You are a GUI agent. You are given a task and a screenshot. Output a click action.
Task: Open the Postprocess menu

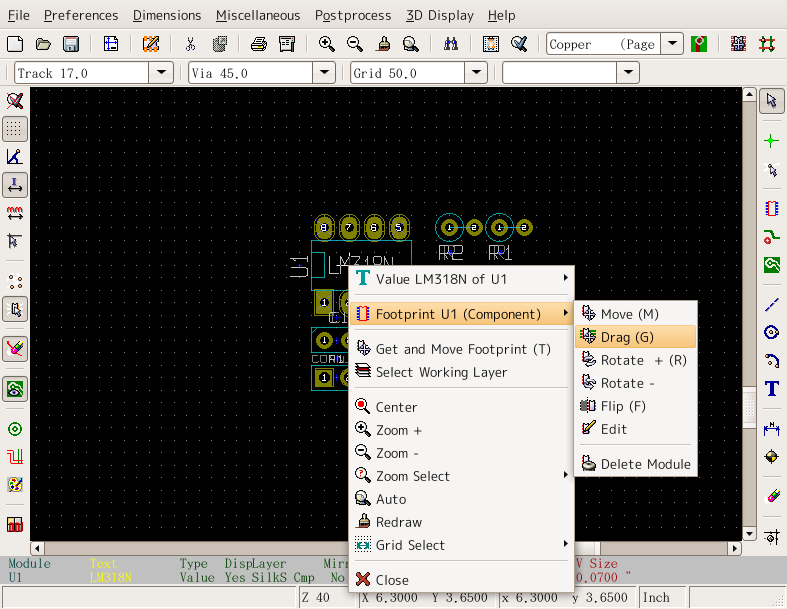pos(354,15)
